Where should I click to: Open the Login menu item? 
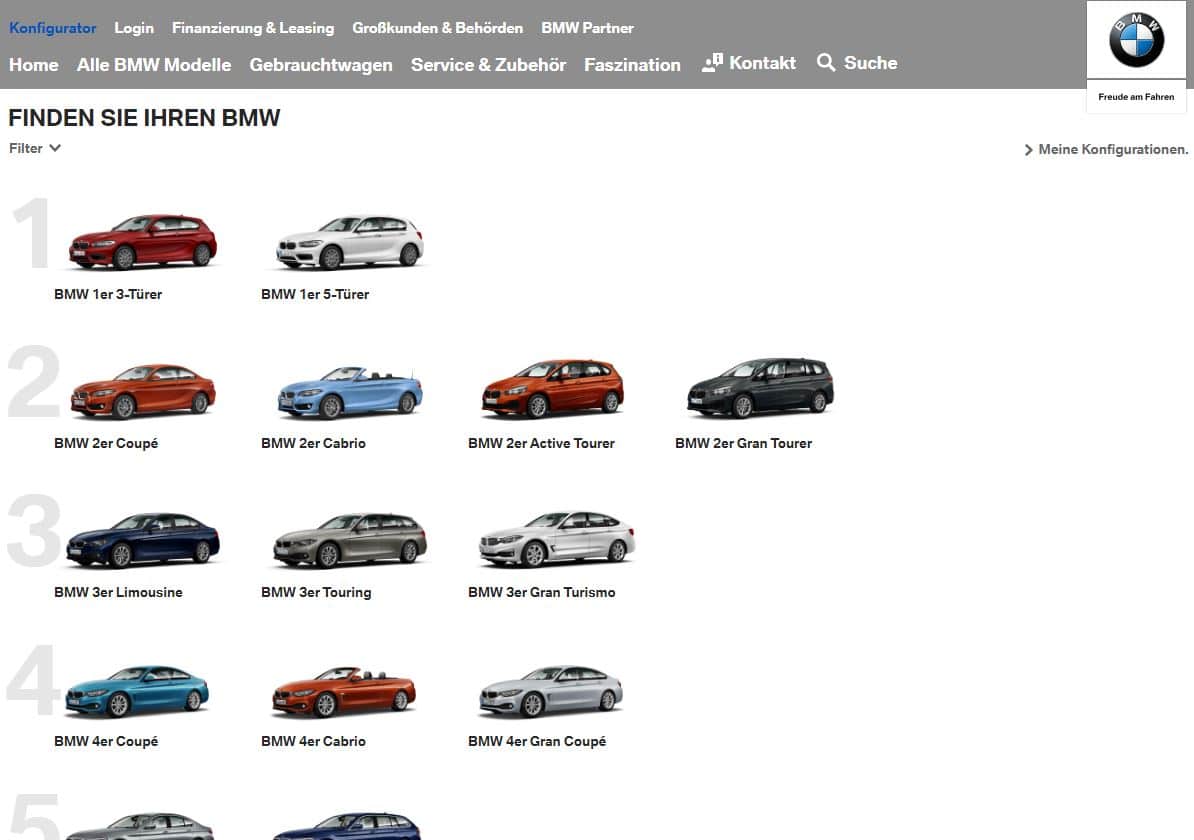(x=134, y=28)
